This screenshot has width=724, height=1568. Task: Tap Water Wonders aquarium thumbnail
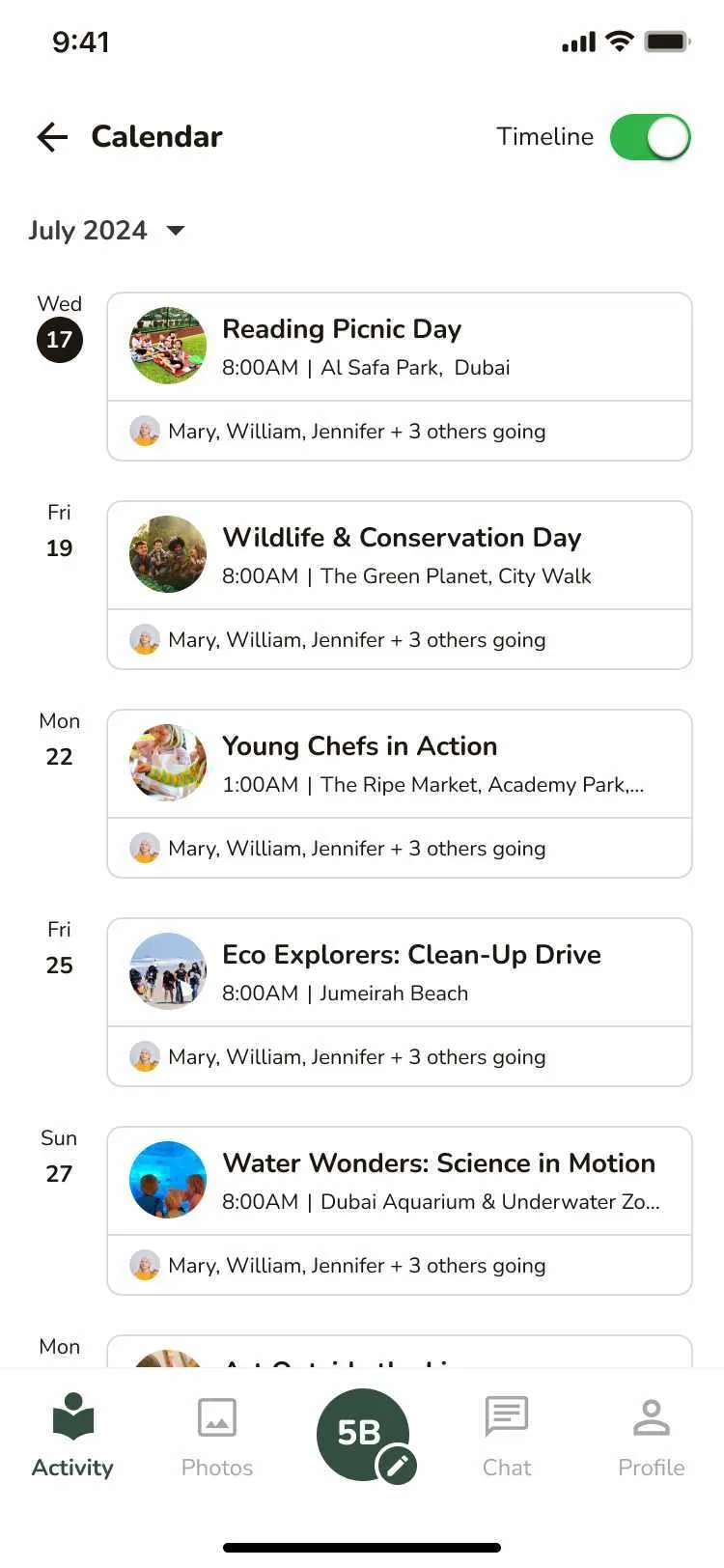168,1180
